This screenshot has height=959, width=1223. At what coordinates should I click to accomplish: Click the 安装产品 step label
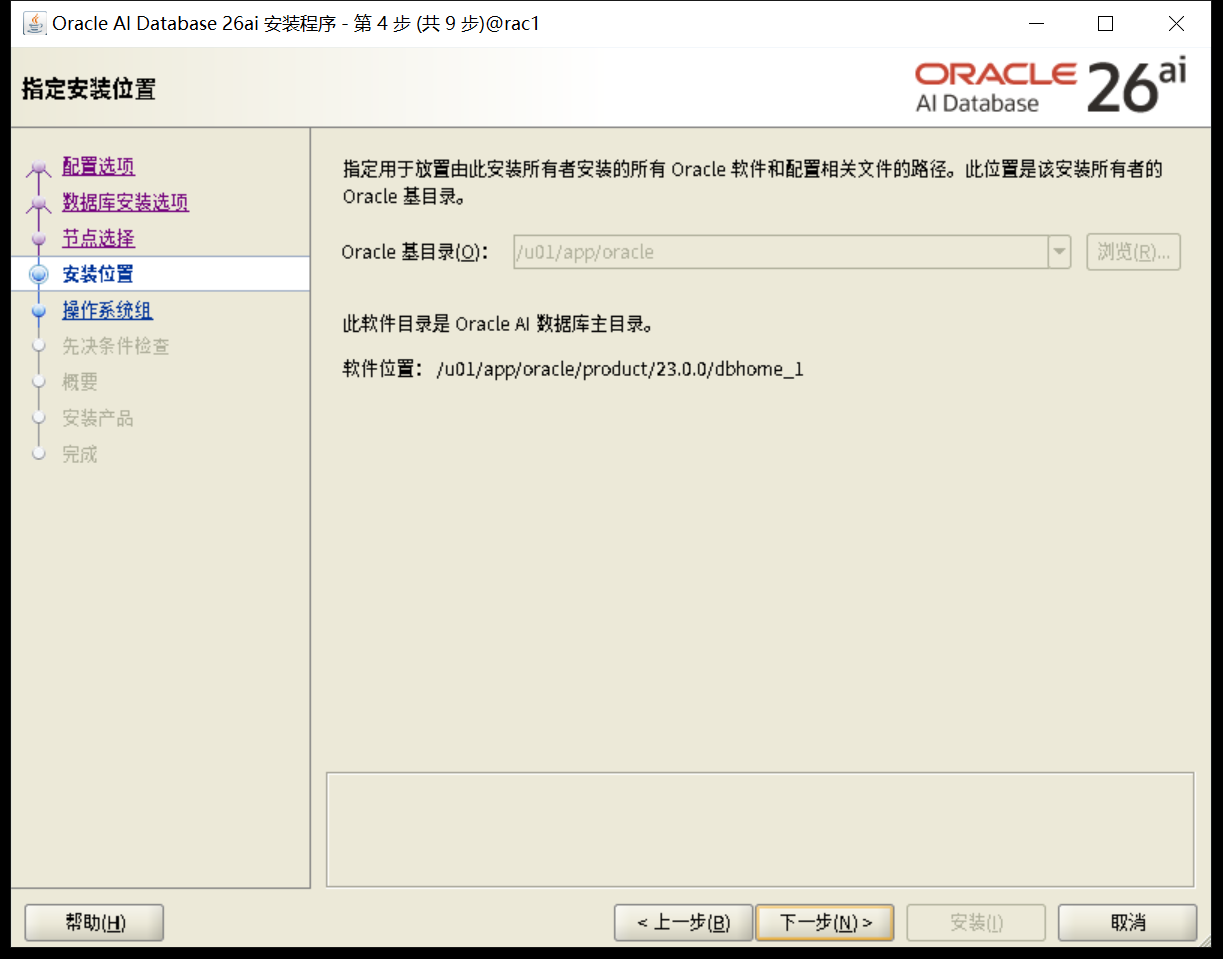pos(98,418)
